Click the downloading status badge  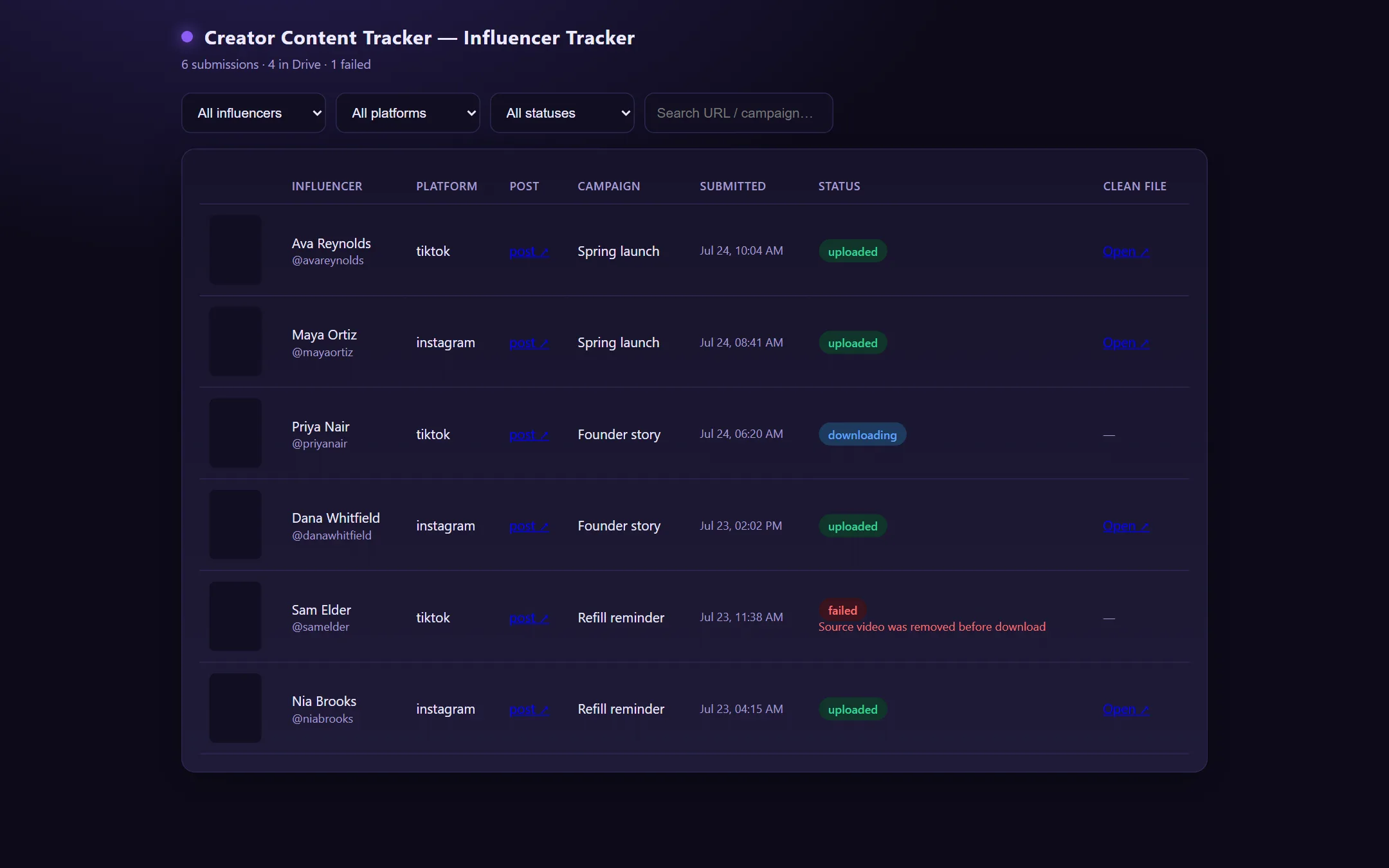[862, 435]
